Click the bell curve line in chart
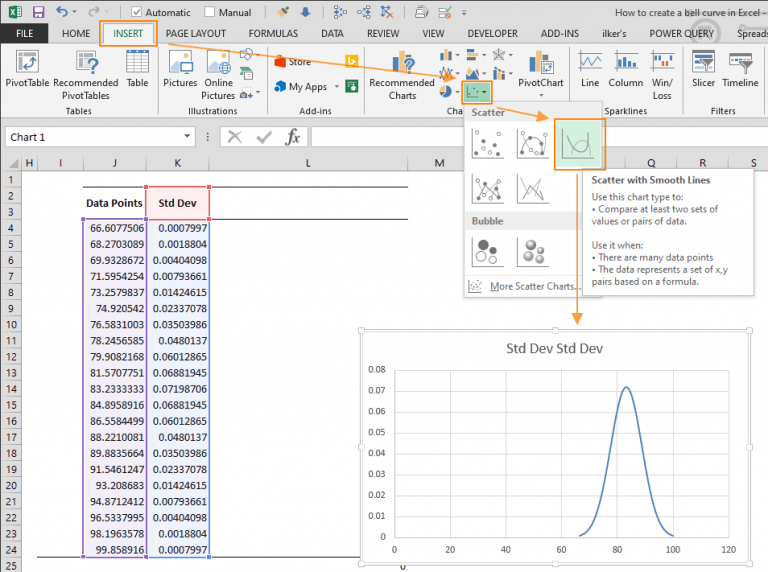768x572 pixels. coord(626,388)
